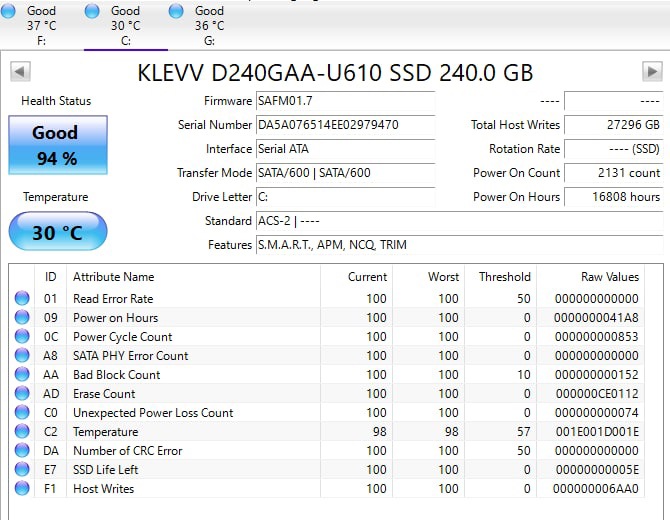The image size is (670, 520).
Task: Select the Host Writes attribute row
Action: tap(327, 488)
